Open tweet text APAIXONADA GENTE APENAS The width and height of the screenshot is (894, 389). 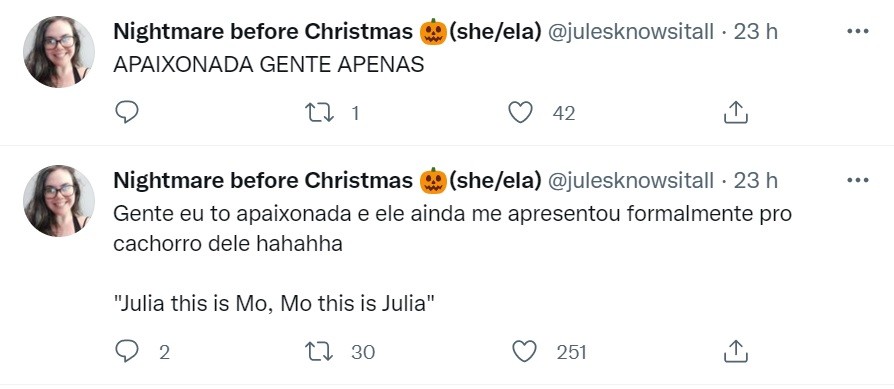click(x=269, y=65)
